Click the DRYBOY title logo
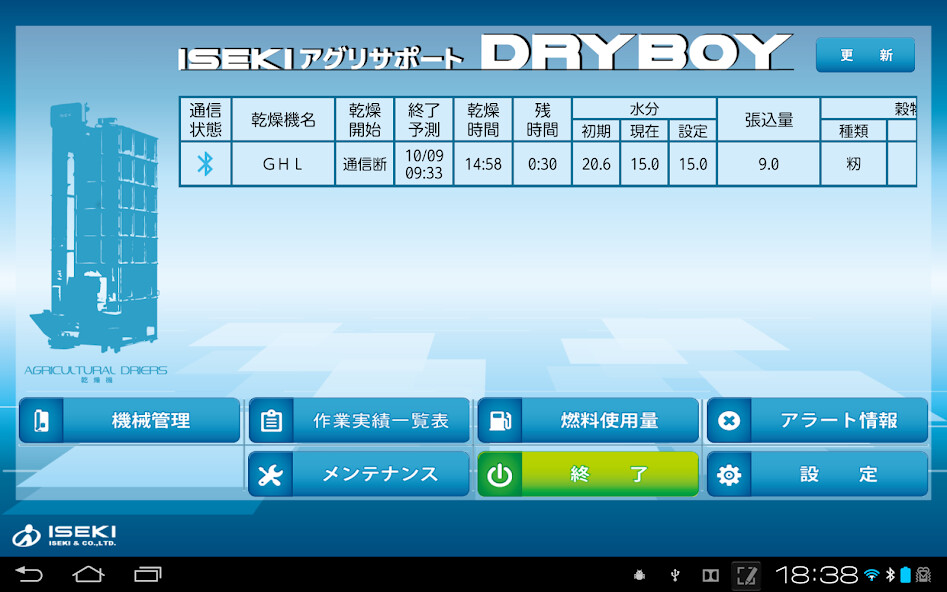 pos(636,52)
